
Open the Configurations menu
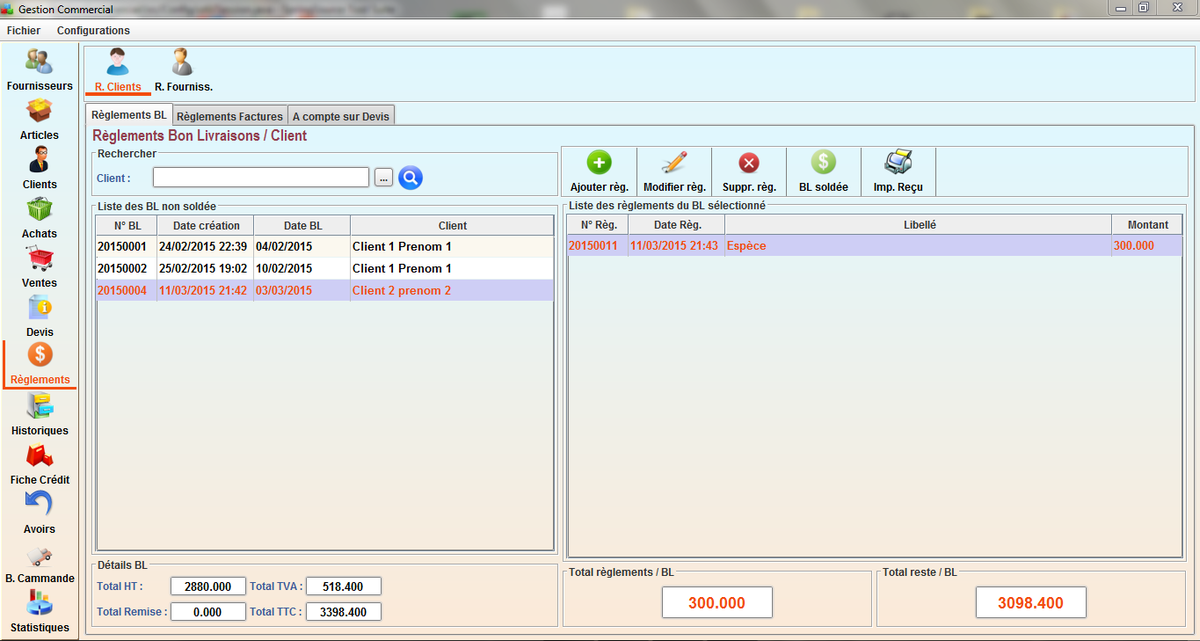(x=93, y=30)
